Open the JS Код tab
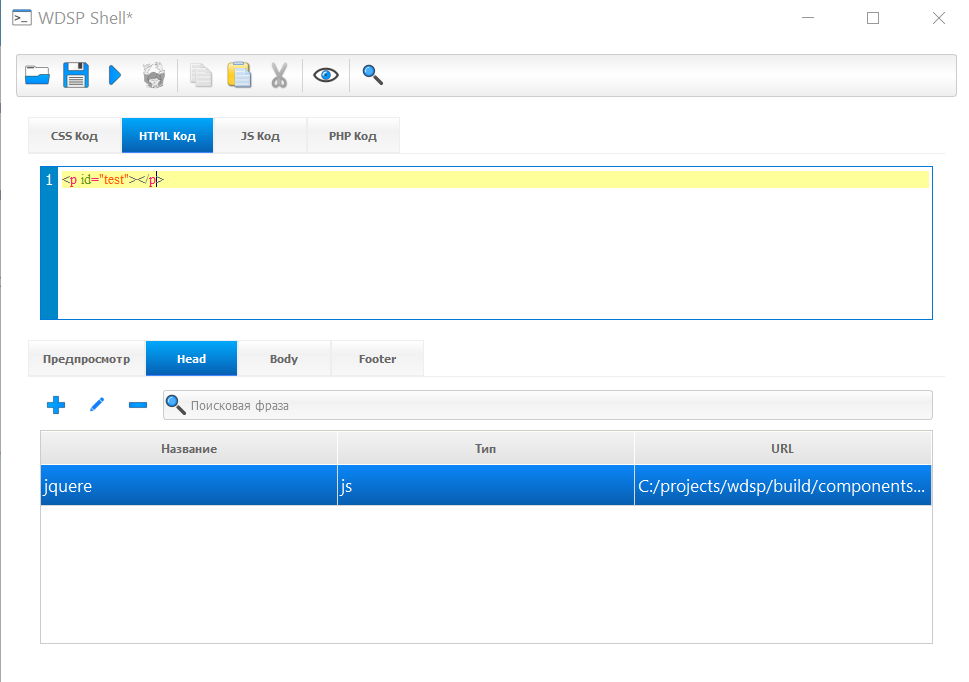 tap(260, 136)
